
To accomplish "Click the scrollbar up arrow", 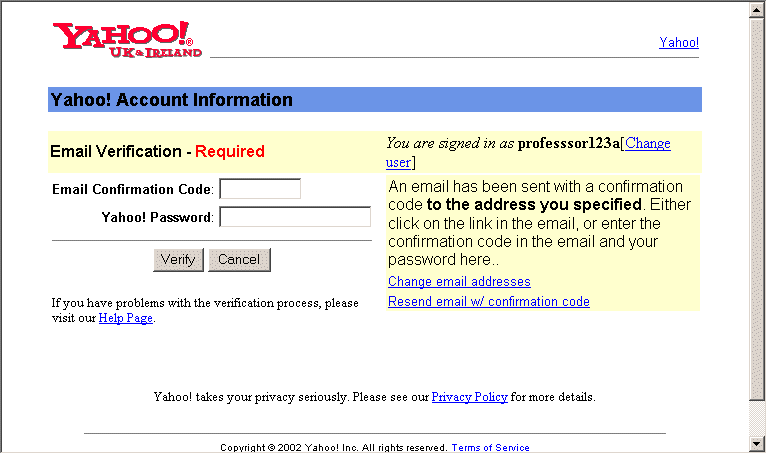I will coord(756,10).
